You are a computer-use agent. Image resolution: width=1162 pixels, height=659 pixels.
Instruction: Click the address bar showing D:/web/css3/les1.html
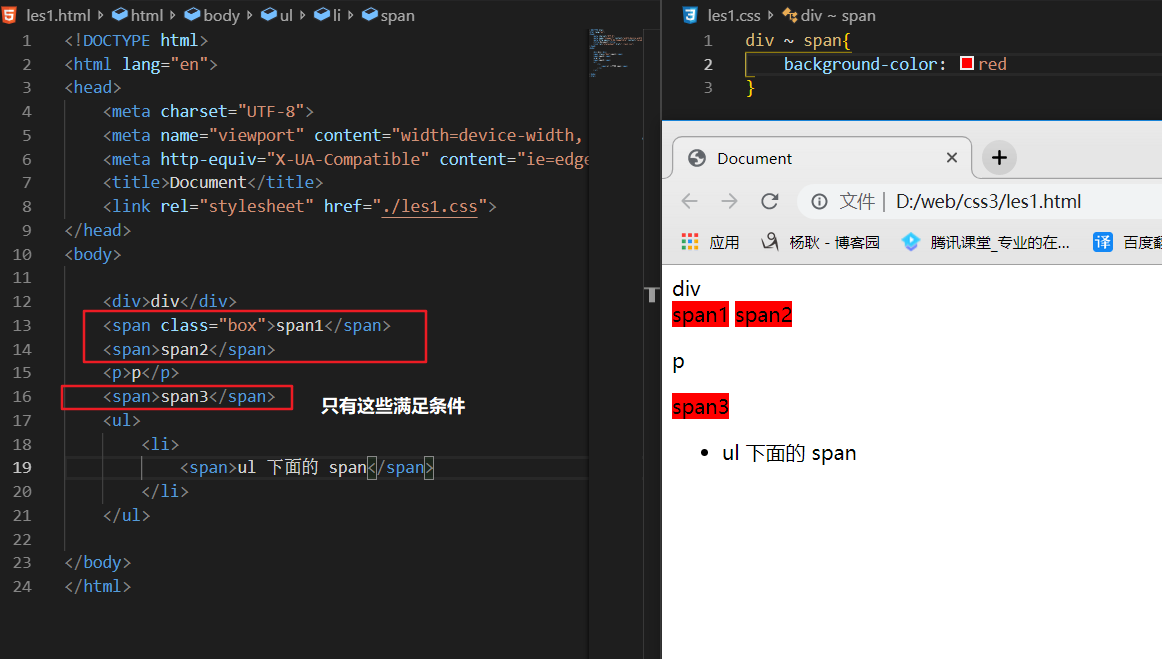(988, 202)
